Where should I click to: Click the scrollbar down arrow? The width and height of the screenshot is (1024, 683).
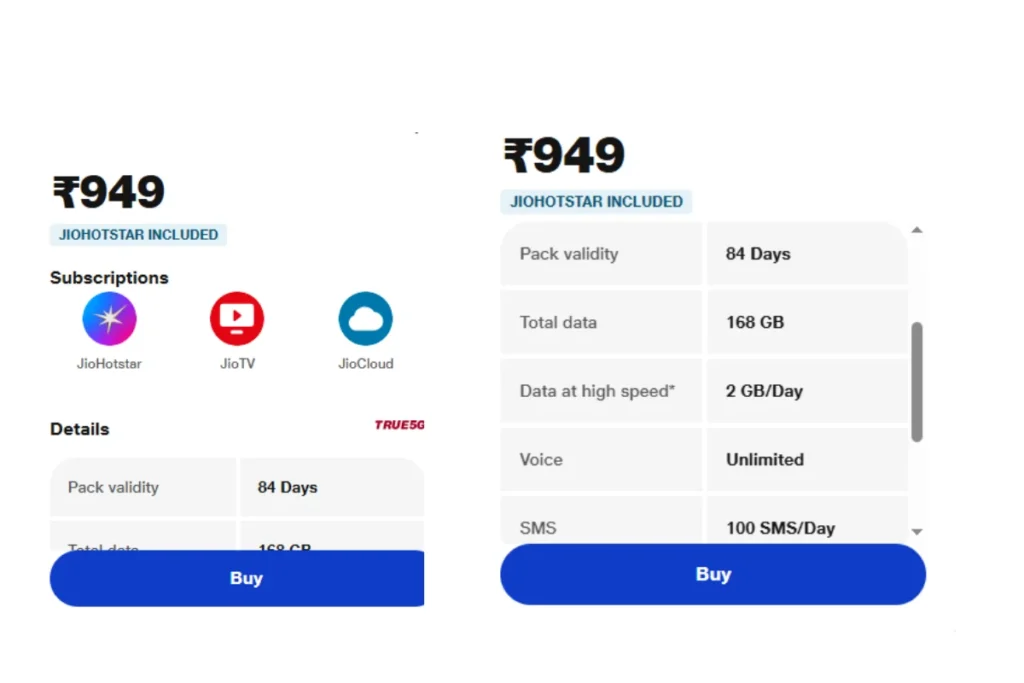pos(917,532)
